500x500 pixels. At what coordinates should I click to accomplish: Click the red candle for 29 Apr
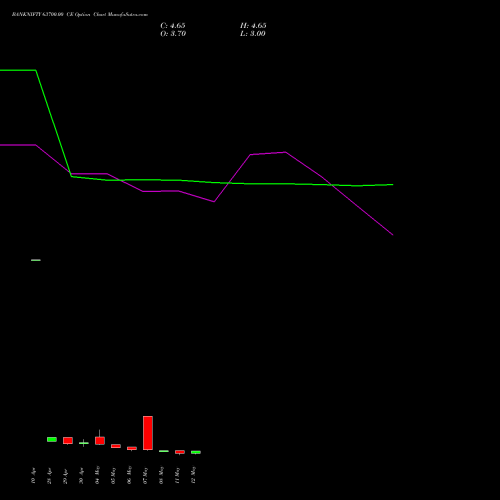pyautogui.click(x=68, y=440)
